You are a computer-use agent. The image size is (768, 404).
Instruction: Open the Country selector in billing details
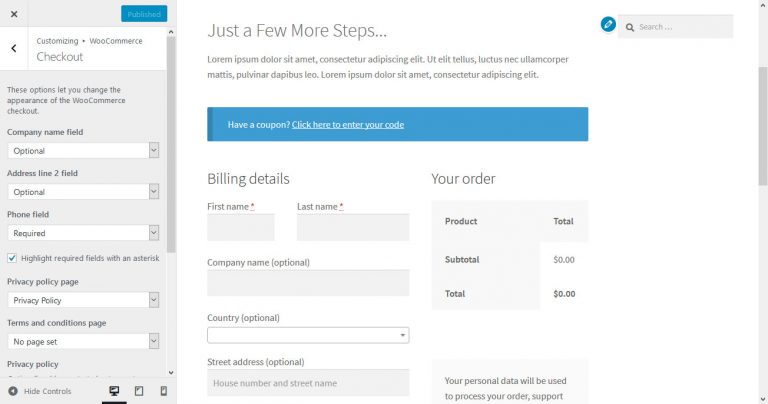(308, 335)
